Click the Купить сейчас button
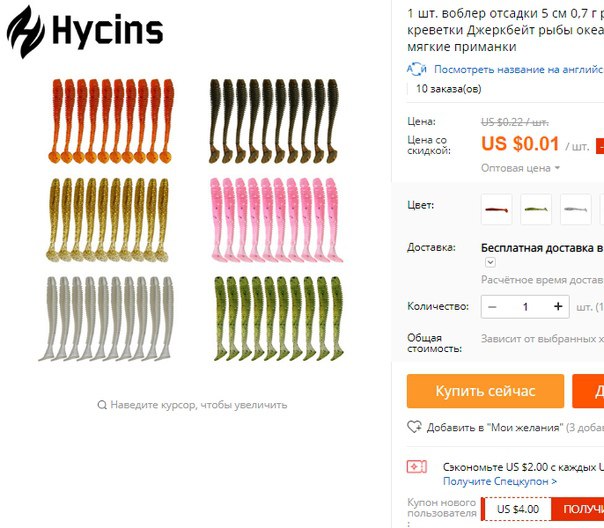The image size is (604, 528). click(485, 391)
